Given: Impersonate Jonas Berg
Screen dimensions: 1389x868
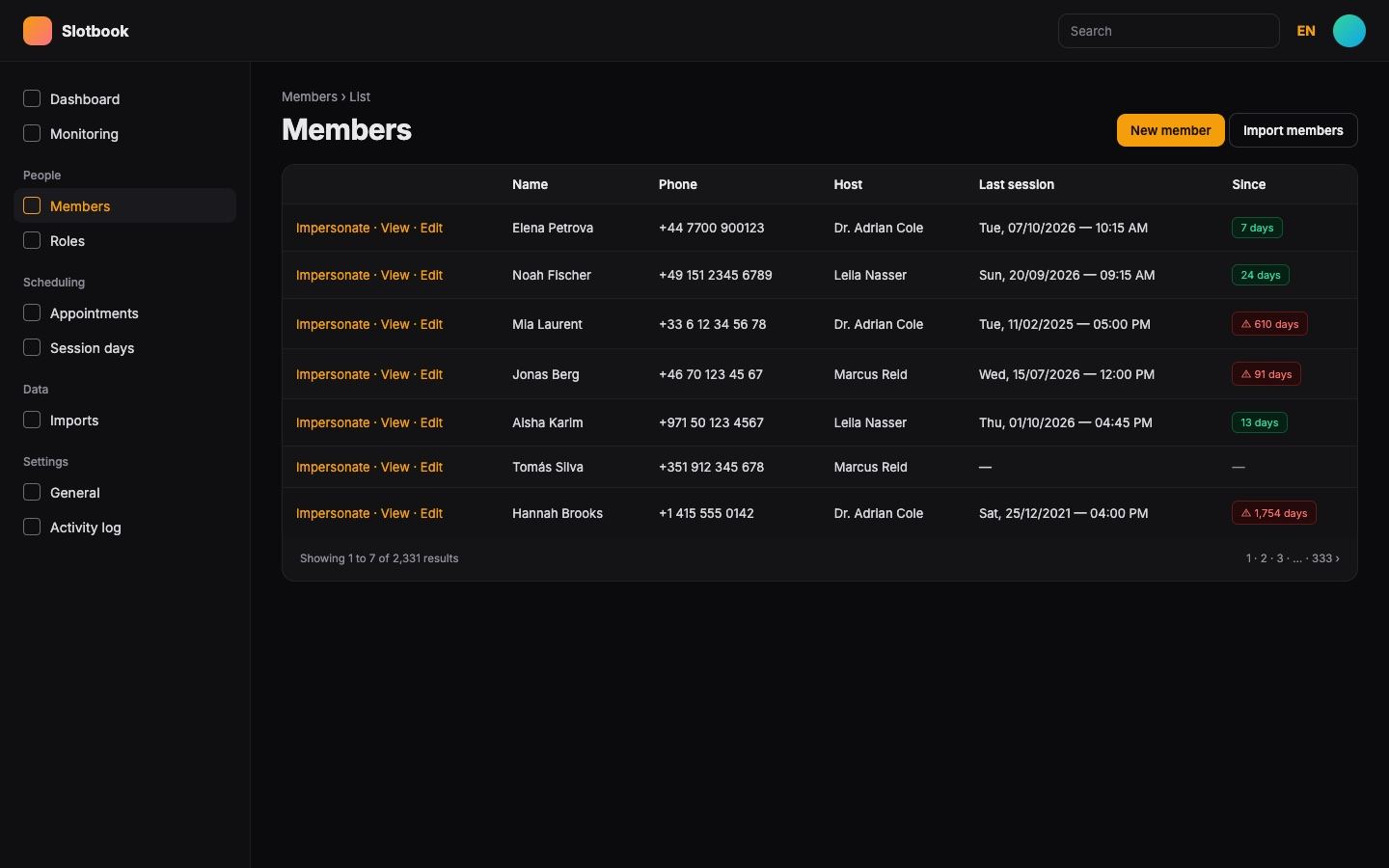Looking at the screenshot, I should point(333,374).
